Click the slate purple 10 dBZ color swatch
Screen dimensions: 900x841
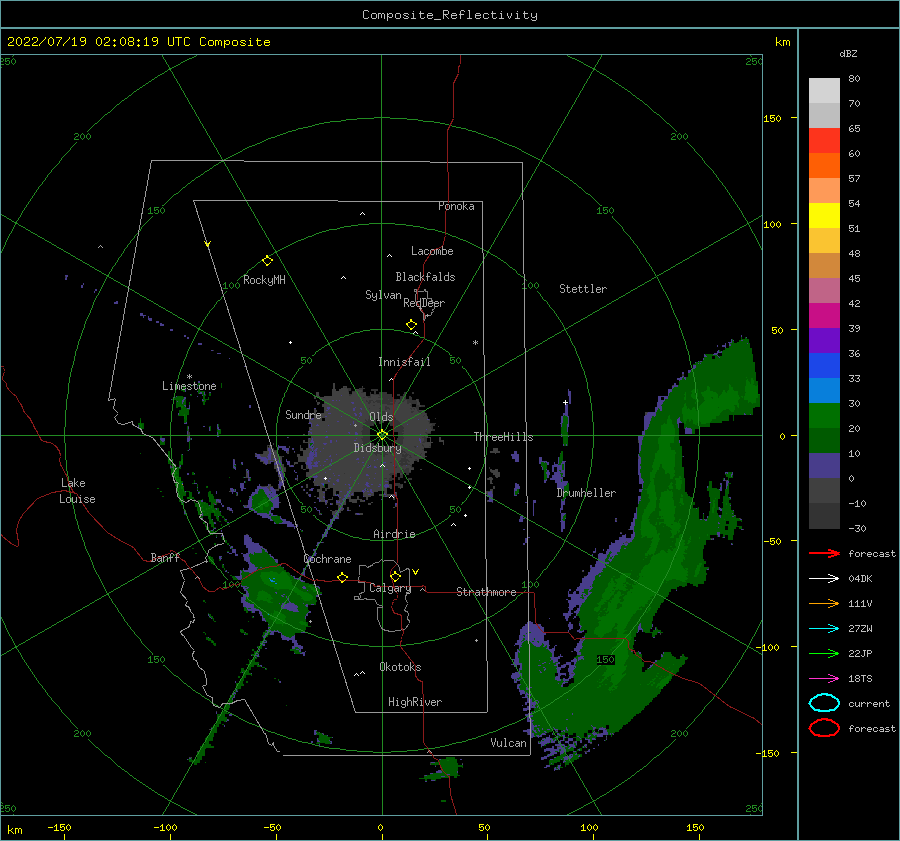click(x=824, y=466)
